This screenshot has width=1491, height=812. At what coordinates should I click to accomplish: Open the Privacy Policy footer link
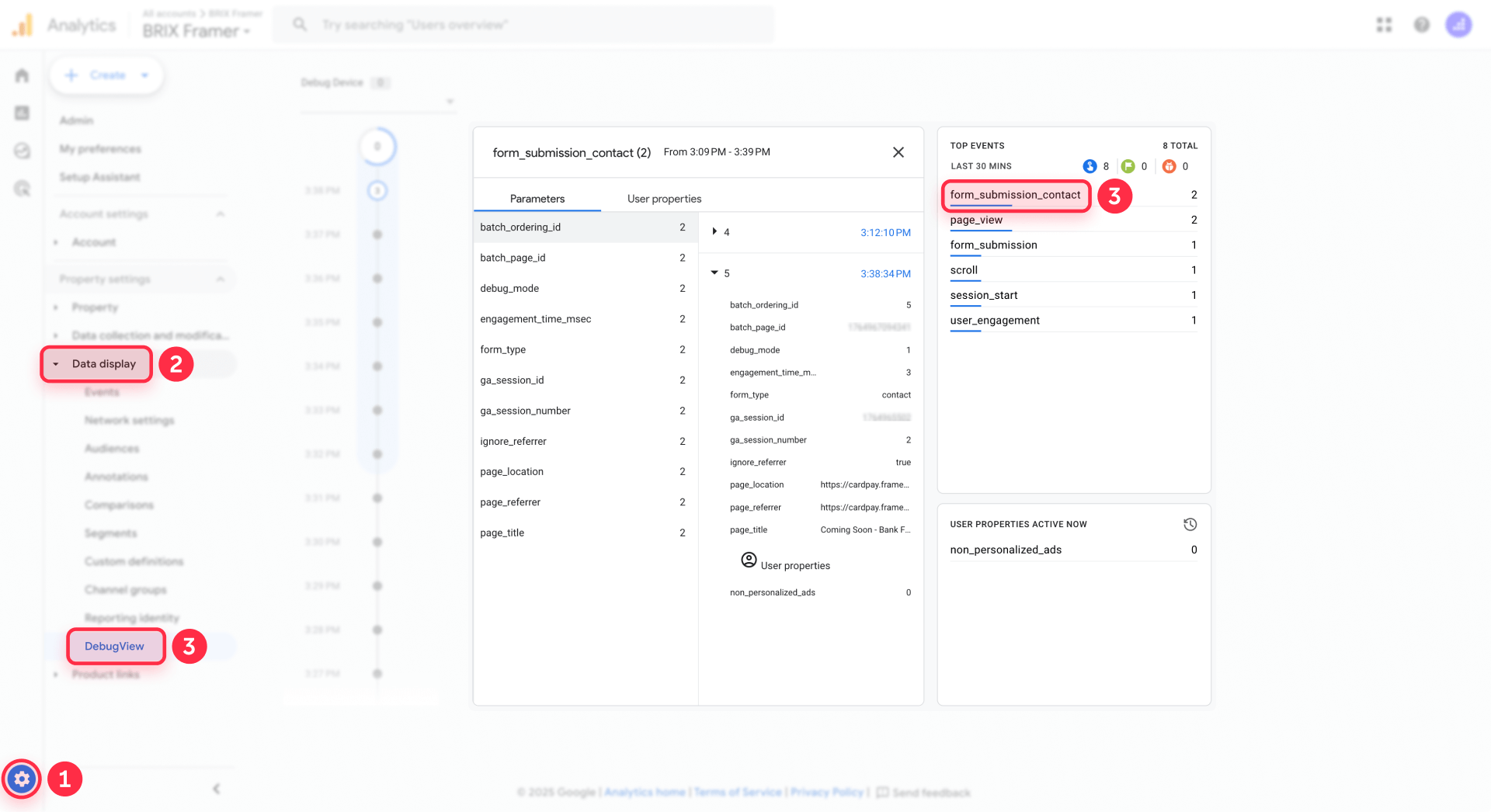point(827,793)
